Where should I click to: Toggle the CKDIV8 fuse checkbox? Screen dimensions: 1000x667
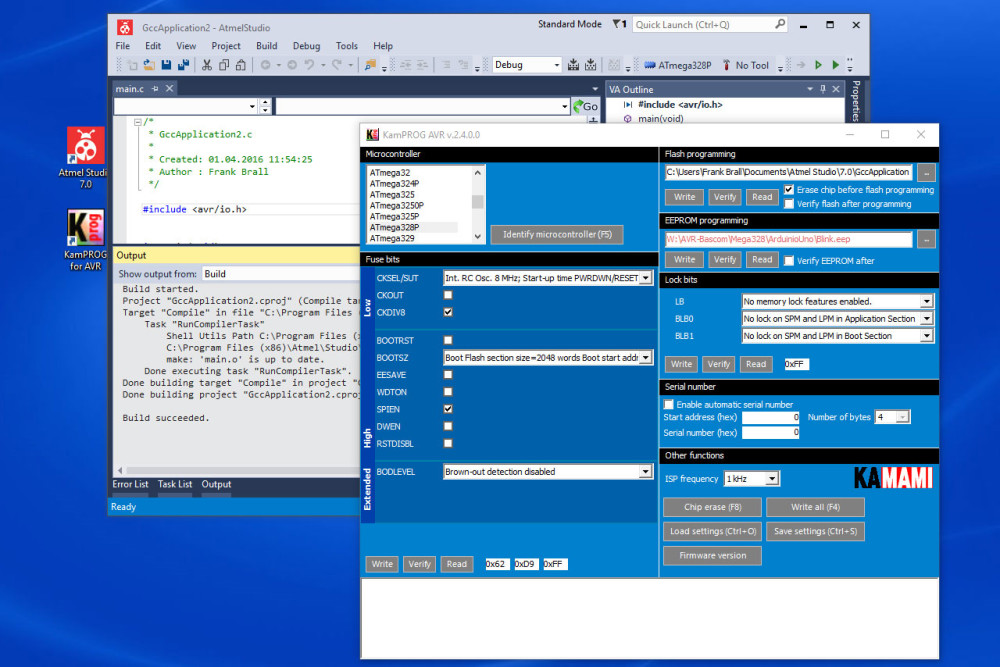tap(447, 311)
